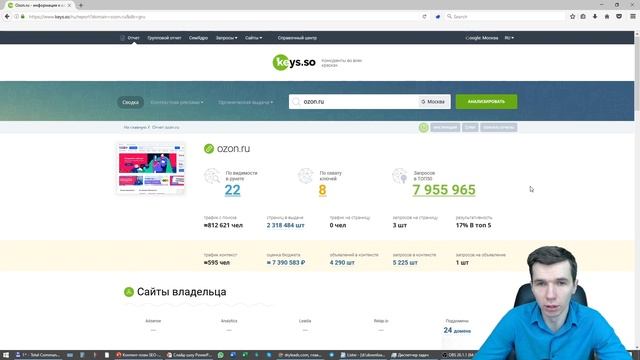Click the green circular icon in the breadcrumb bar
This screenshot has width=640, height=360.
[x=423, y=127]
